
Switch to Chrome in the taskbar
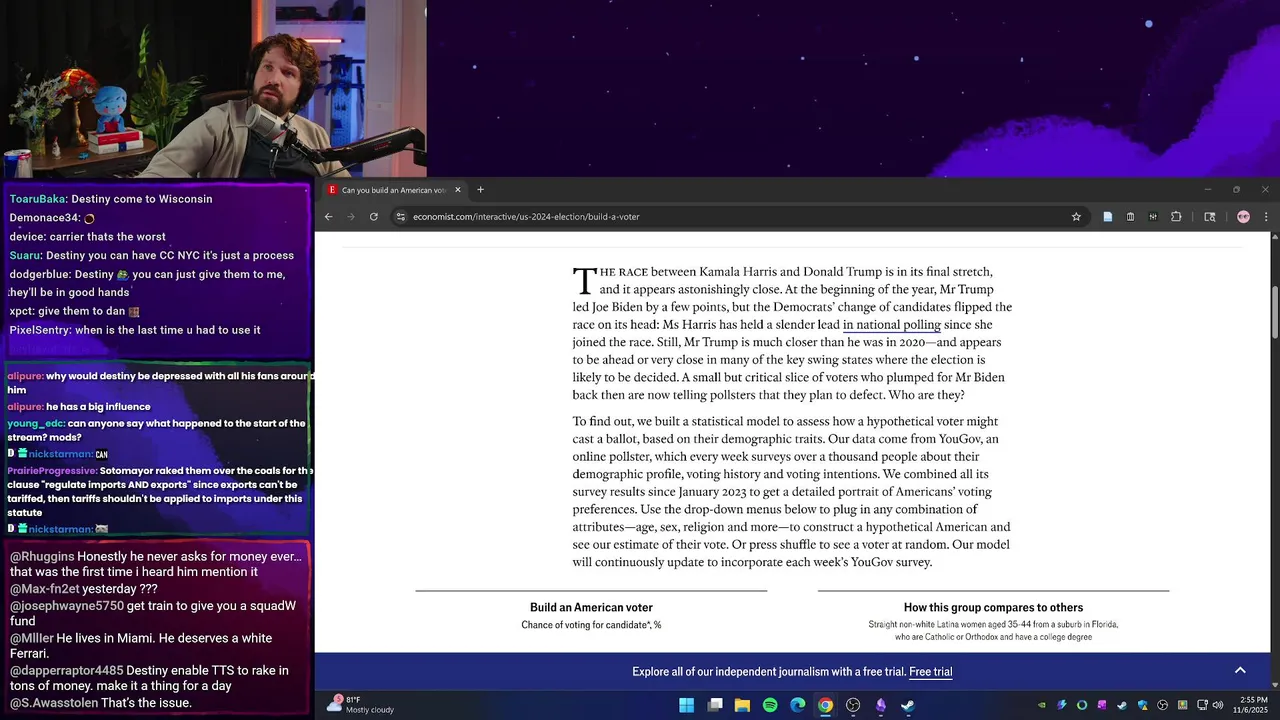pos(825,705)
